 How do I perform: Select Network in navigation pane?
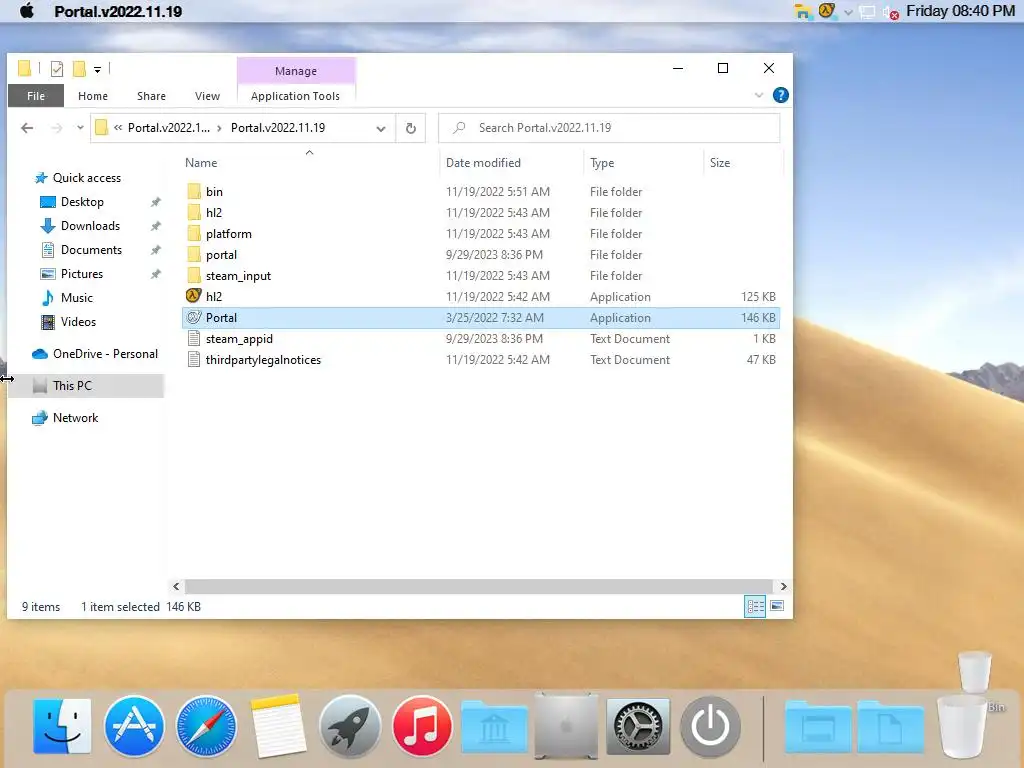[x=75, y=418]
